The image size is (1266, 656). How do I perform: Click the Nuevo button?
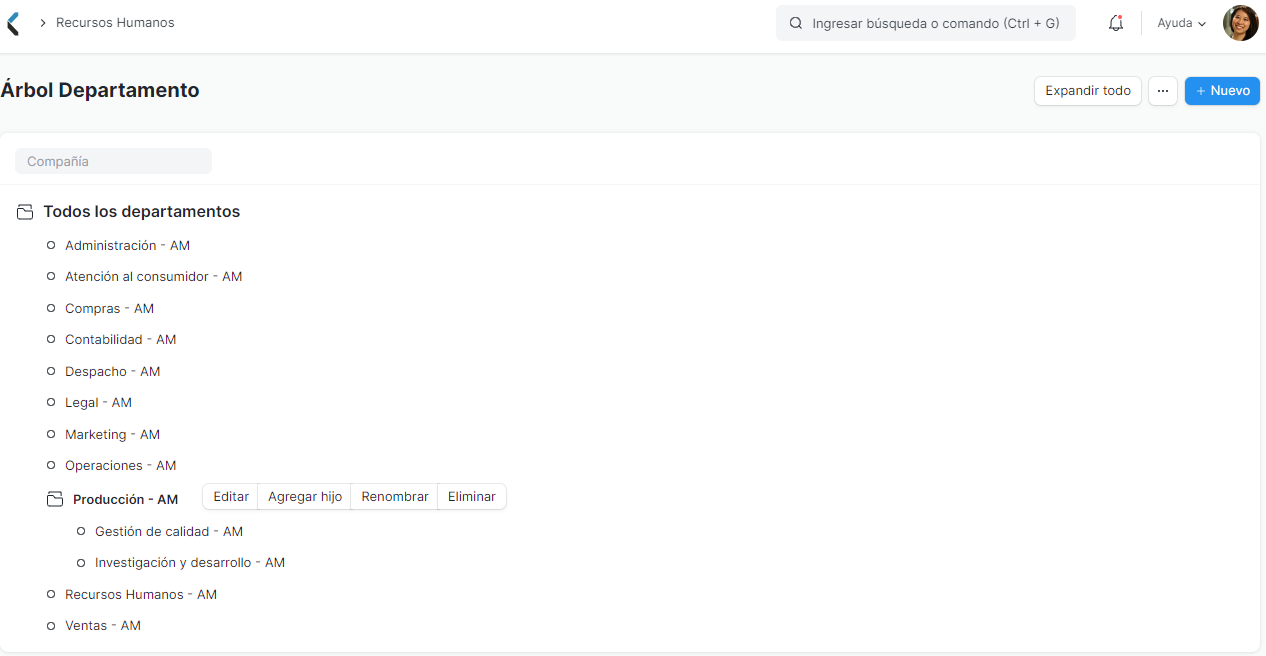(1222, 91)
